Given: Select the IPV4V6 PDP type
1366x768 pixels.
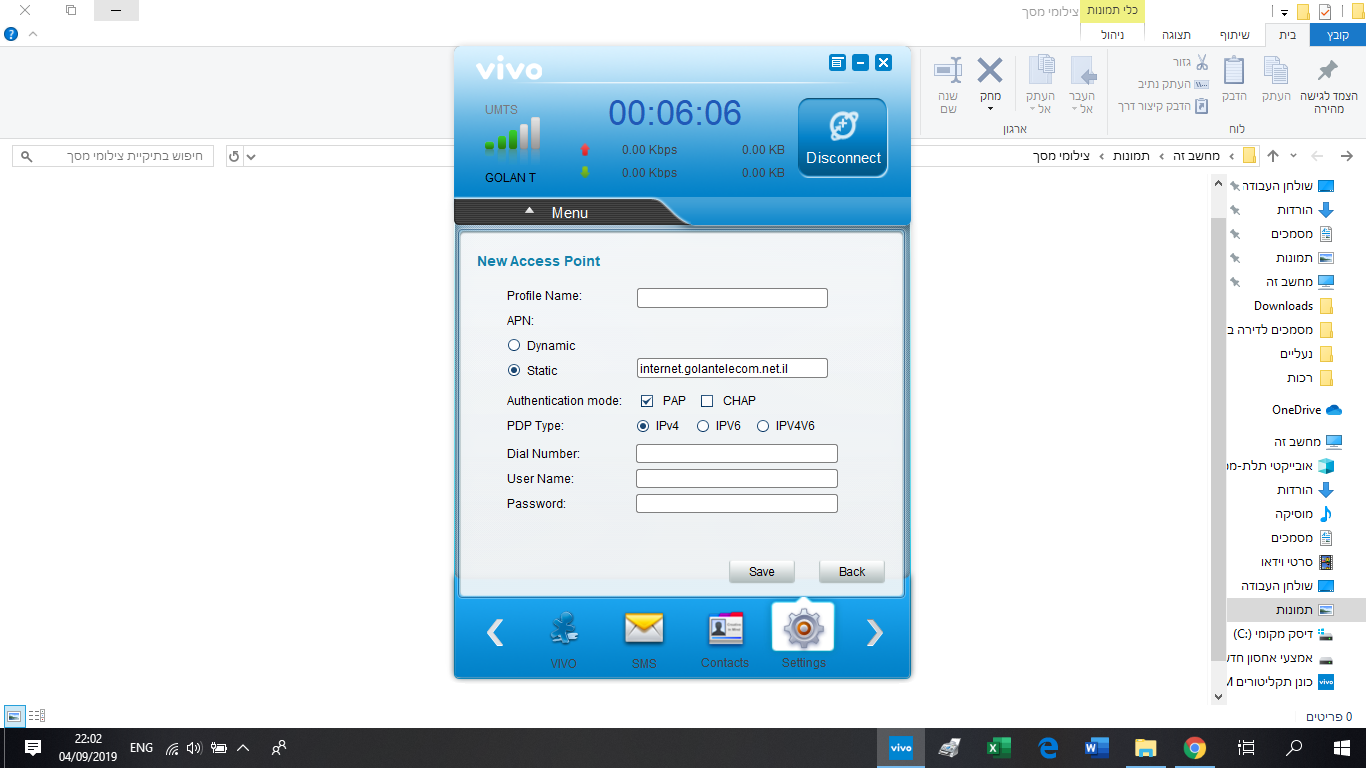Looking at the screenshot, I should tap(763, 426).
